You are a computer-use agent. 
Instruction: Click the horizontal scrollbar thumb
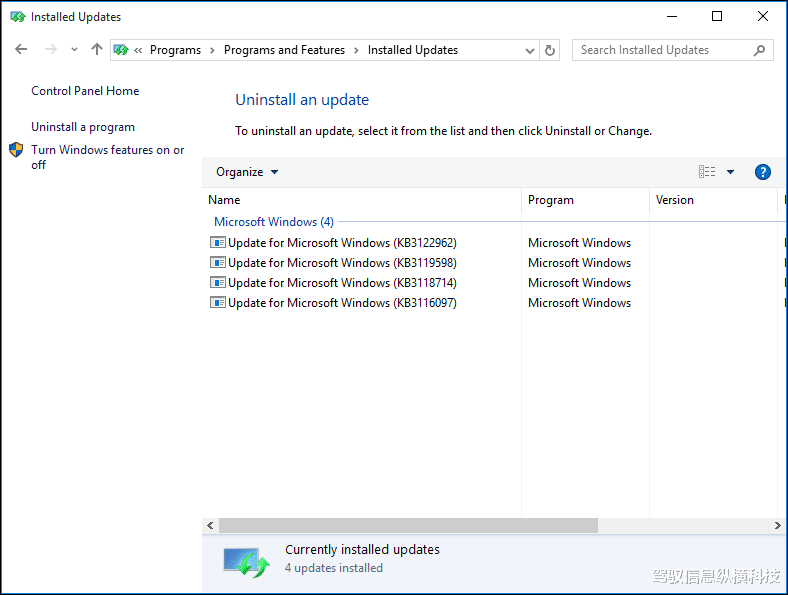click(x=407, y=526)
